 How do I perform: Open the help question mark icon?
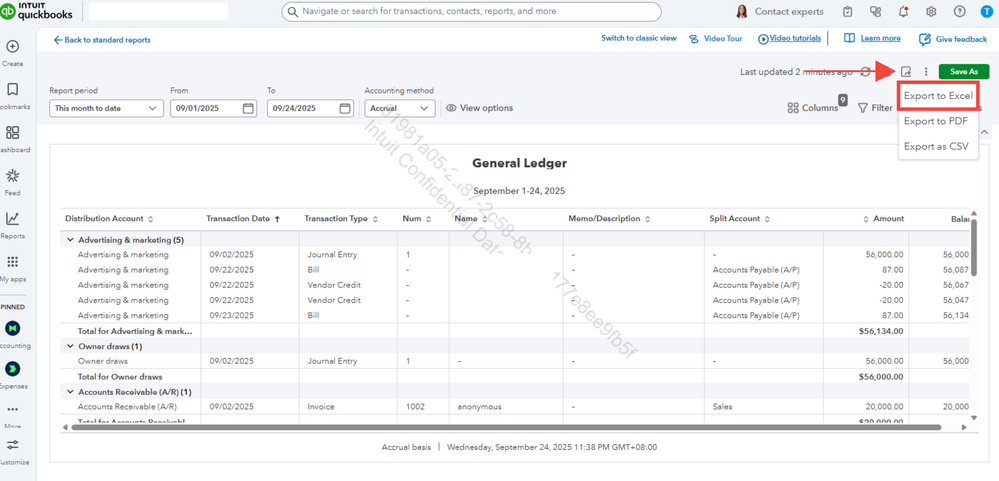pos(959,11)
